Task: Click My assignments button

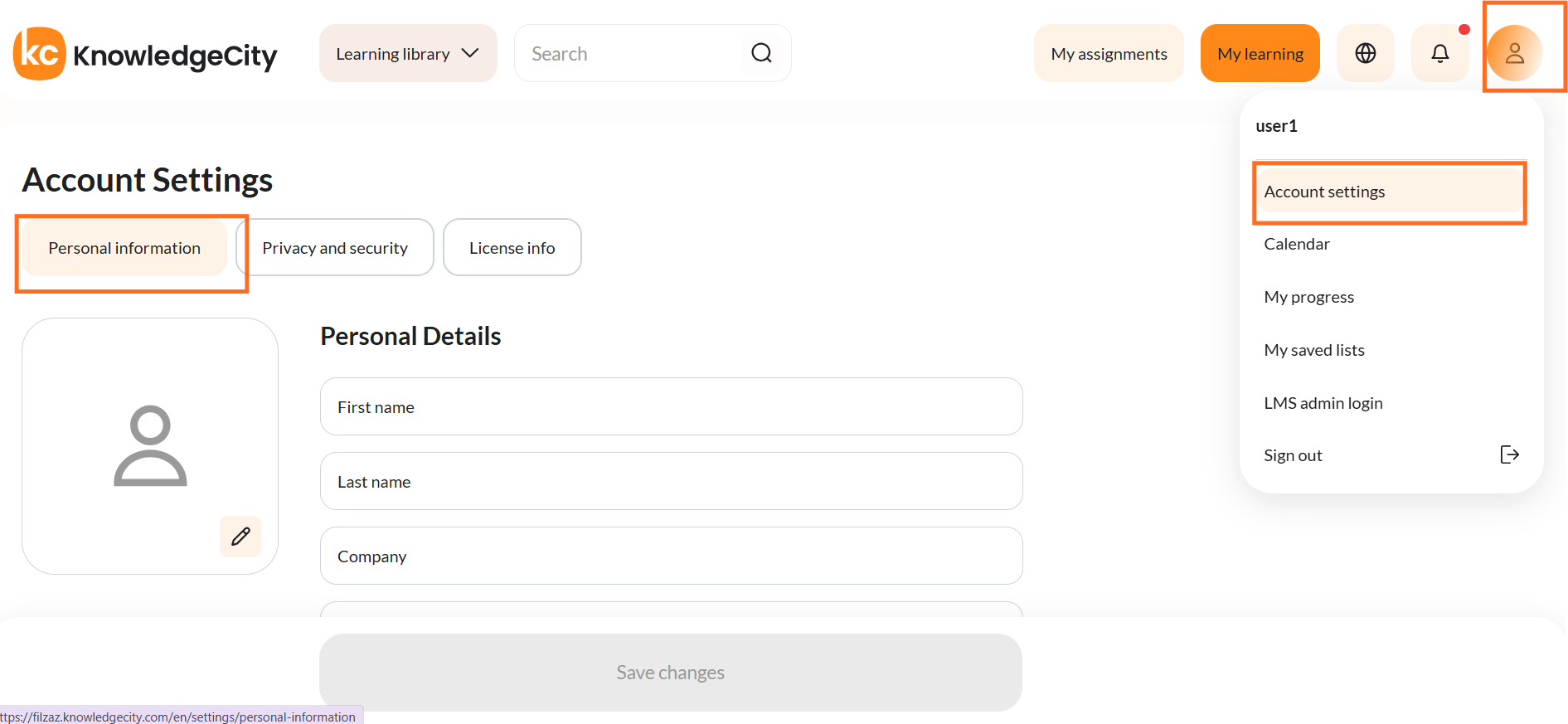Action: click(1109, 53)
